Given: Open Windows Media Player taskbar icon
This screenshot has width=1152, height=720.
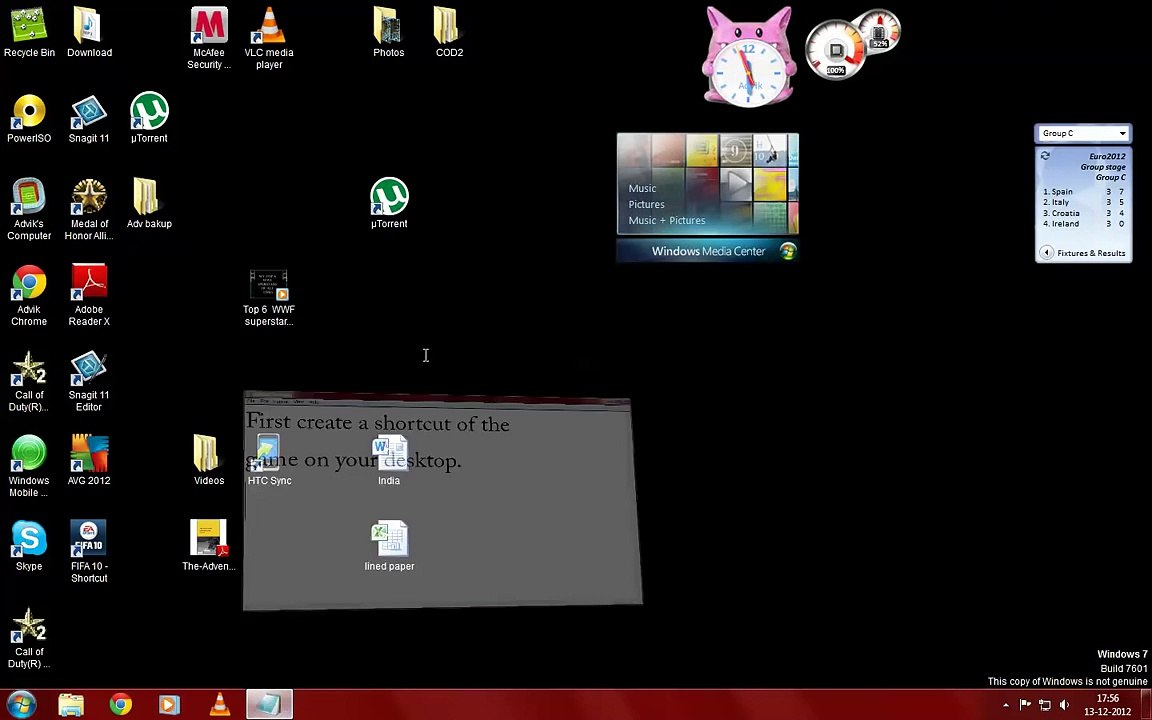Looking at the screenshot, I should 169,705.
